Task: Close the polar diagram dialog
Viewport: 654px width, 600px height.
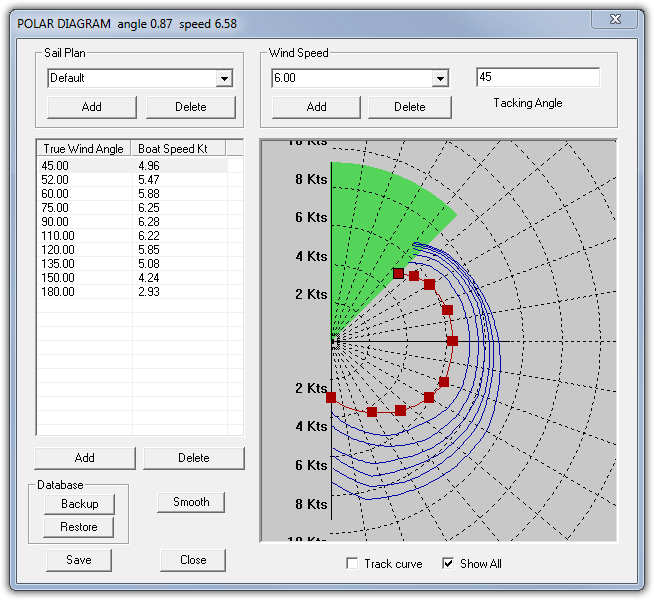Action: click(193, 560)
